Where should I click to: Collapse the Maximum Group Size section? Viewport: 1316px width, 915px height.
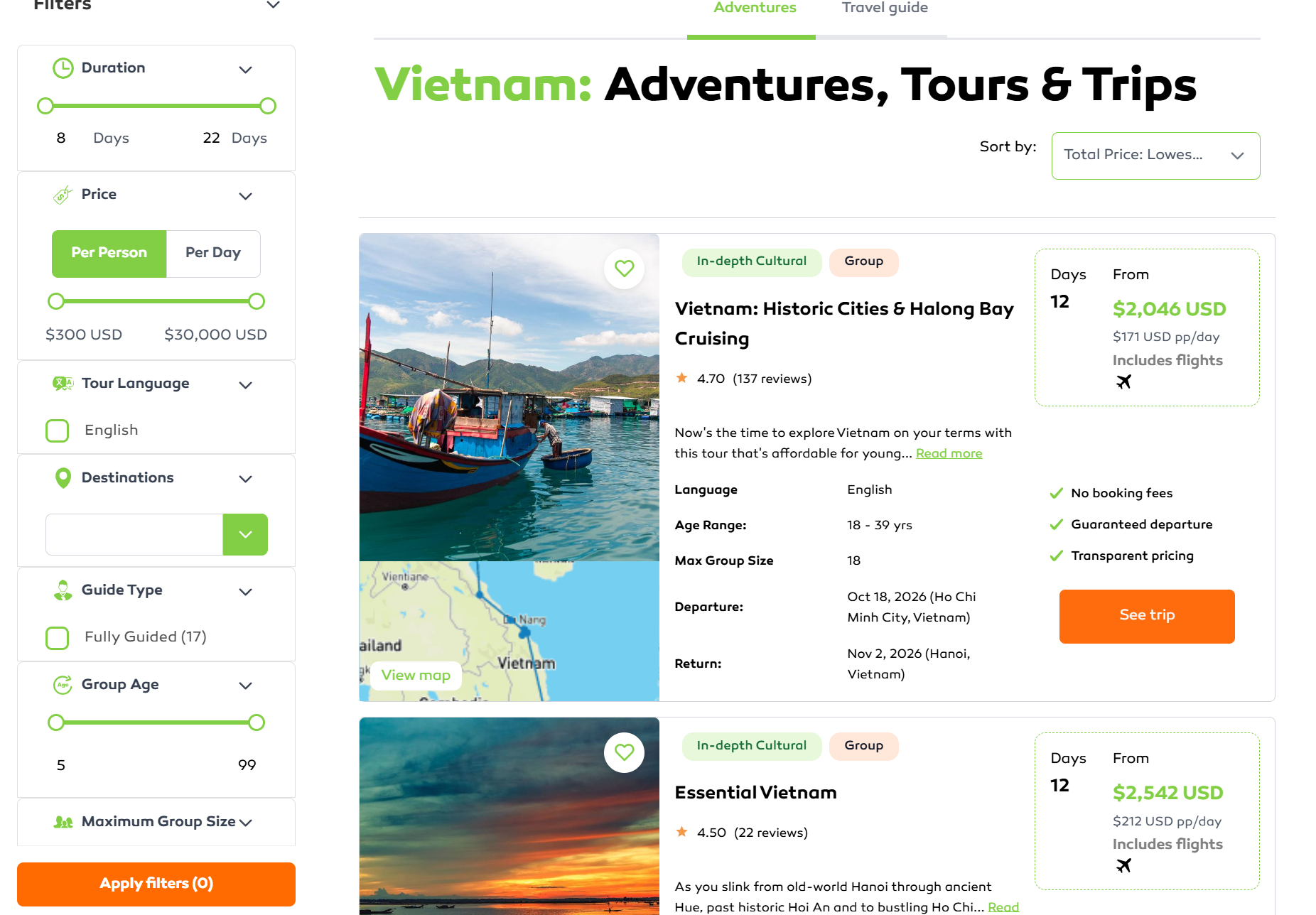click(246, 823)
